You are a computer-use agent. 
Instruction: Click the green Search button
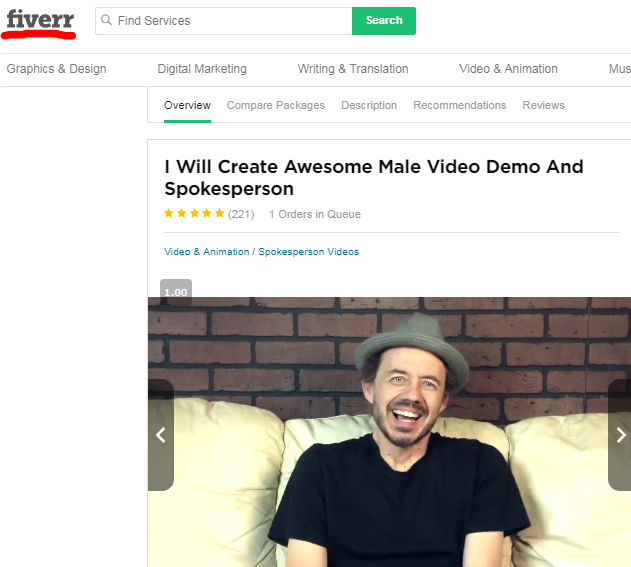(x=384, y=21)
